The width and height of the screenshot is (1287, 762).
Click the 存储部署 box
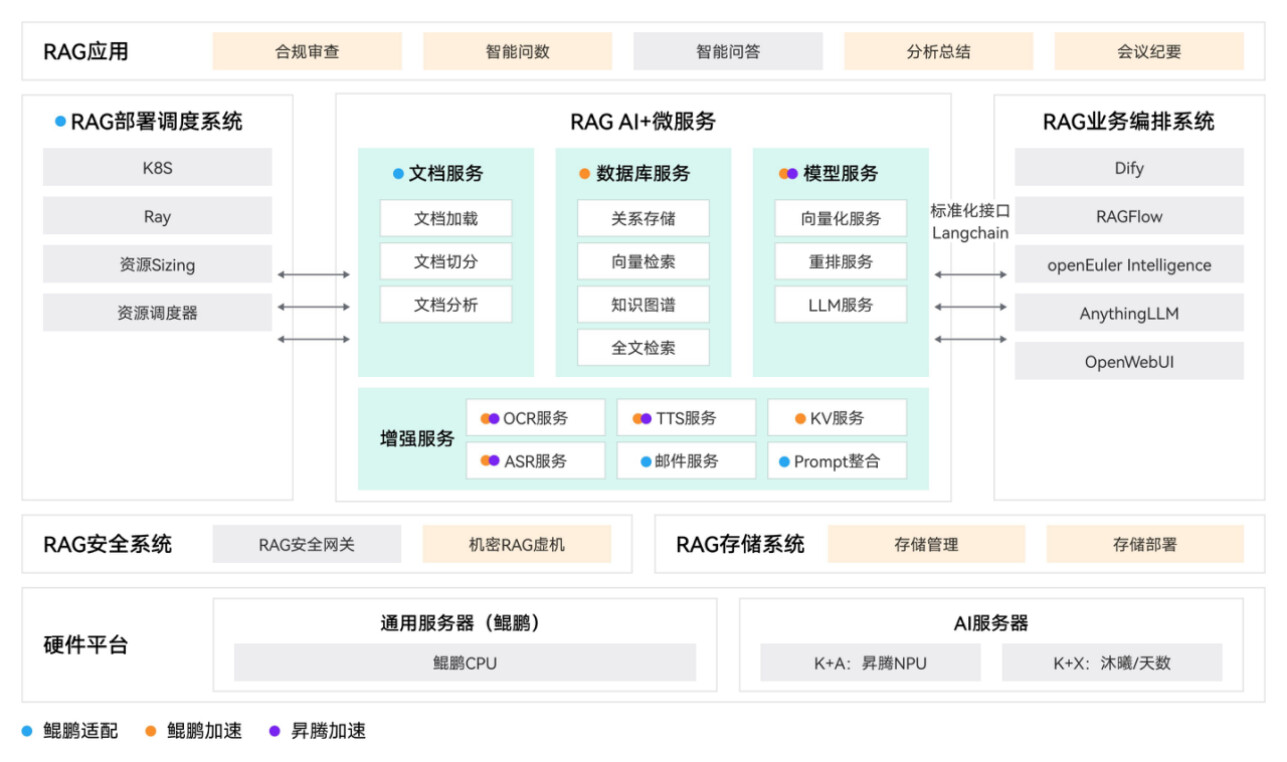tap(1145, 544)
